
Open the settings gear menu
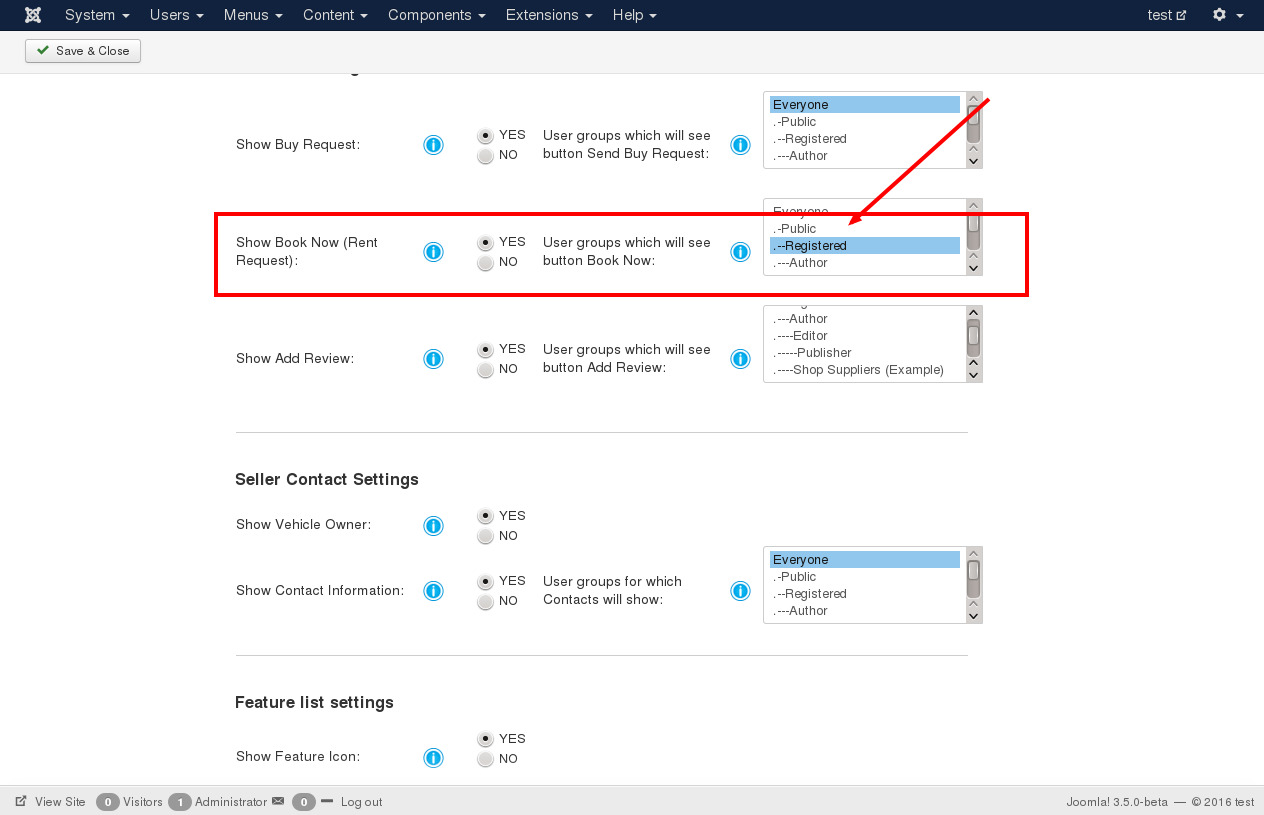(x=1227, y=15)
